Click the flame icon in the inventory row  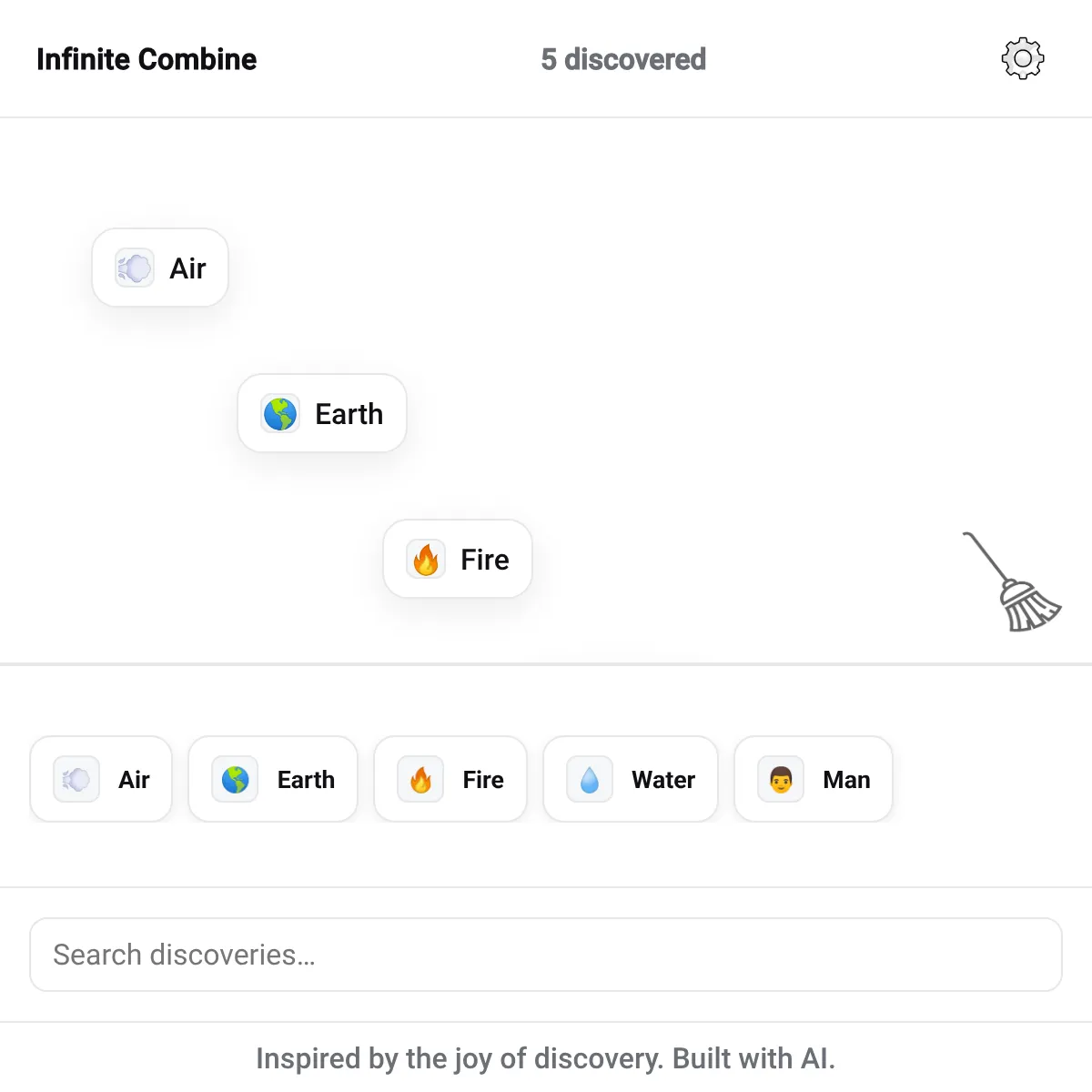[420, 780]
